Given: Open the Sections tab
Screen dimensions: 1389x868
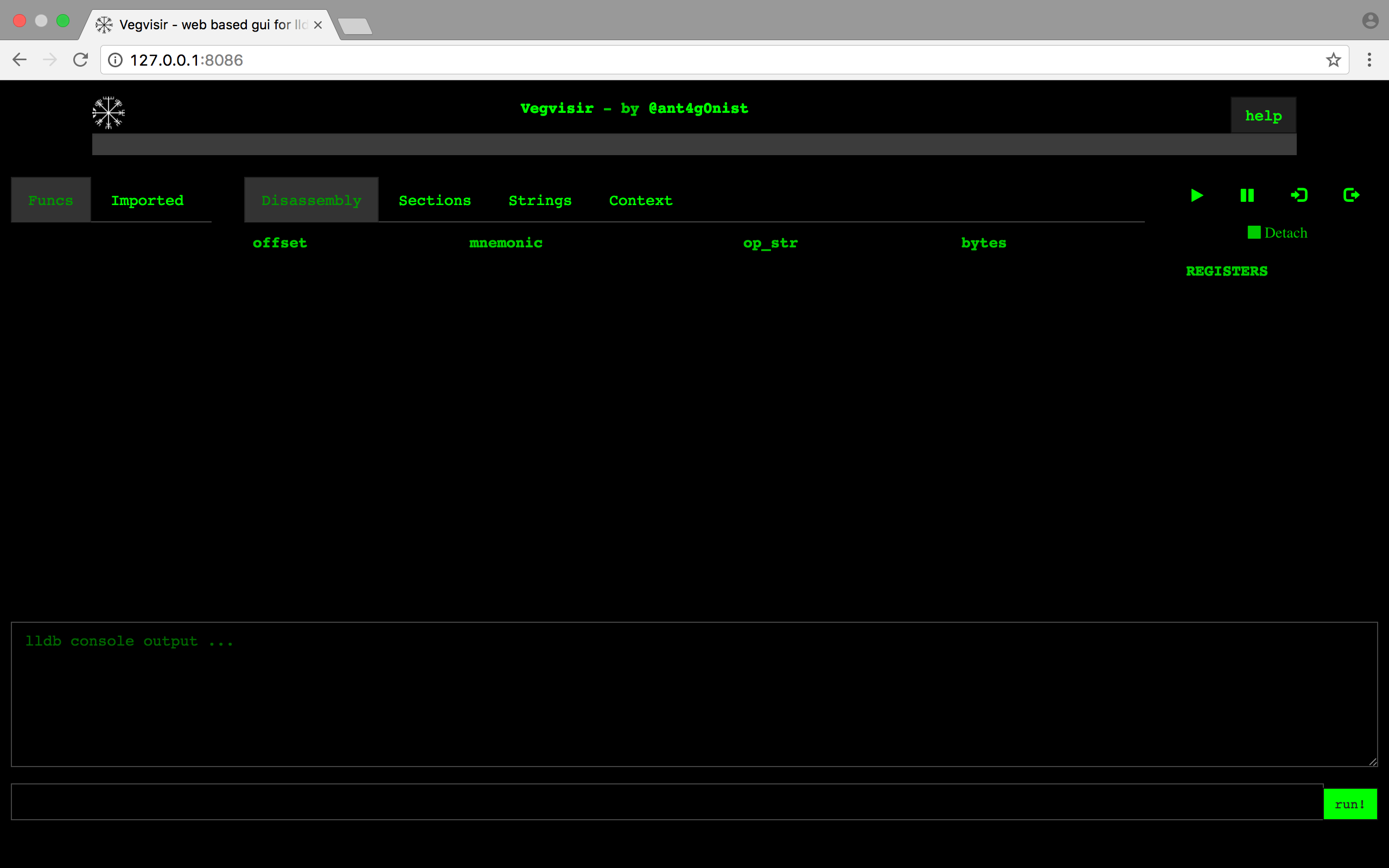Looking at the screenshot, I should pos(435,200).
